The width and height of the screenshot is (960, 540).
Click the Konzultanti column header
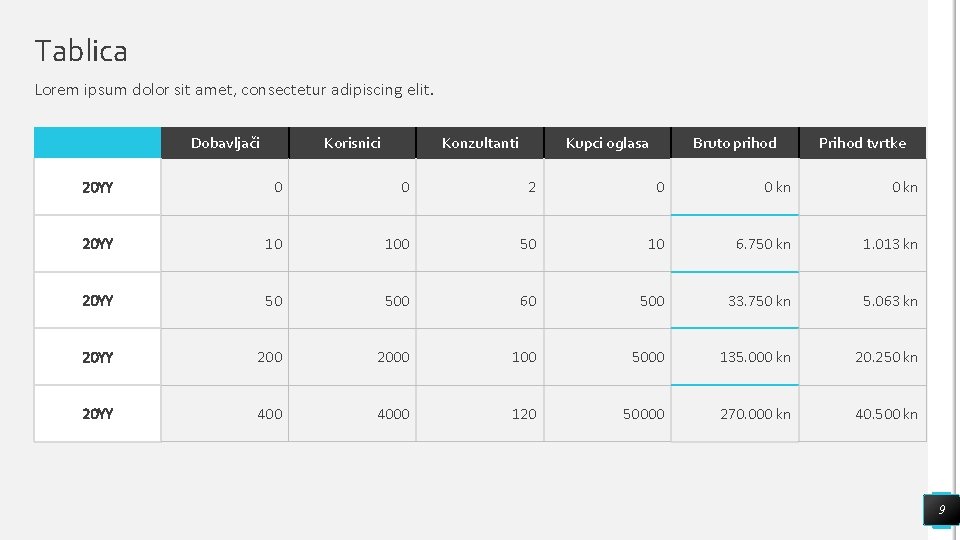(480, 143)
